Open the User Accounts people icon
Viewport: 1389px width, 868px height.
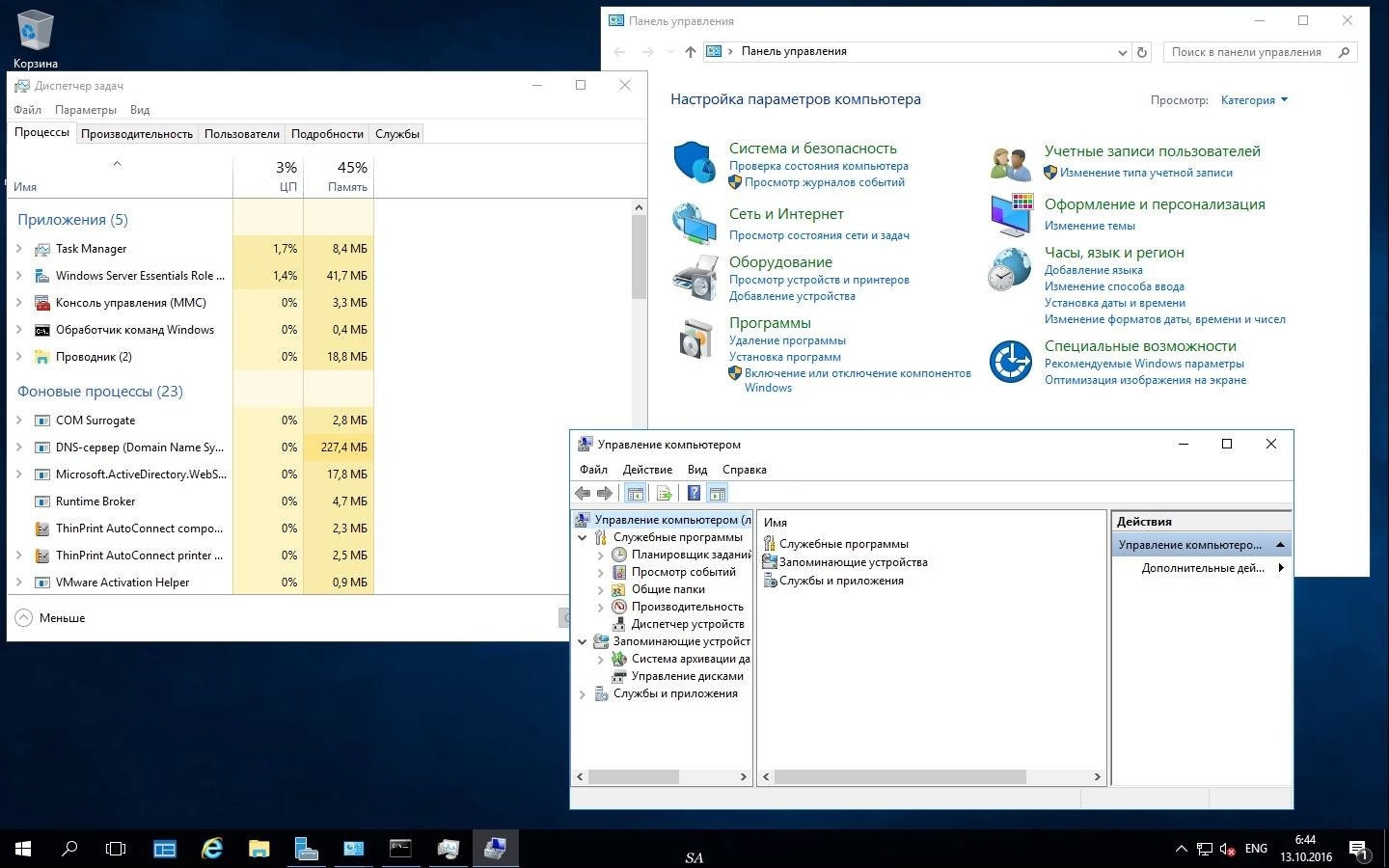(x=1011, y=163)
